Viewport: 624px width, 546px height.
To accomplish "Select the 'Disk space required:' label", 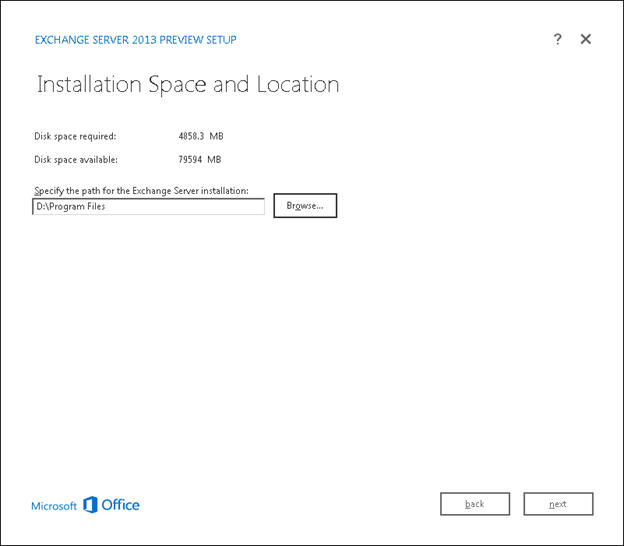I will 75,136.
